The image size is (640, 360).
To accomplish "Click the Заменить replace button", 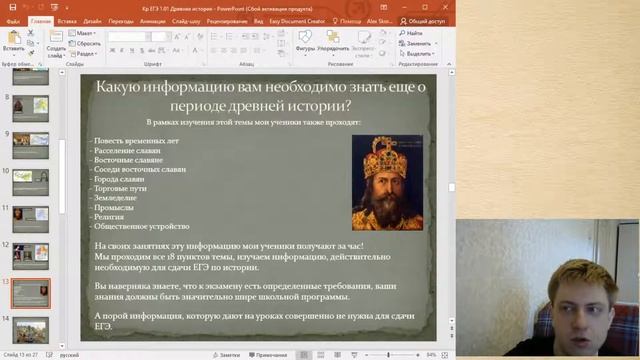I will (x=418, y=43).
